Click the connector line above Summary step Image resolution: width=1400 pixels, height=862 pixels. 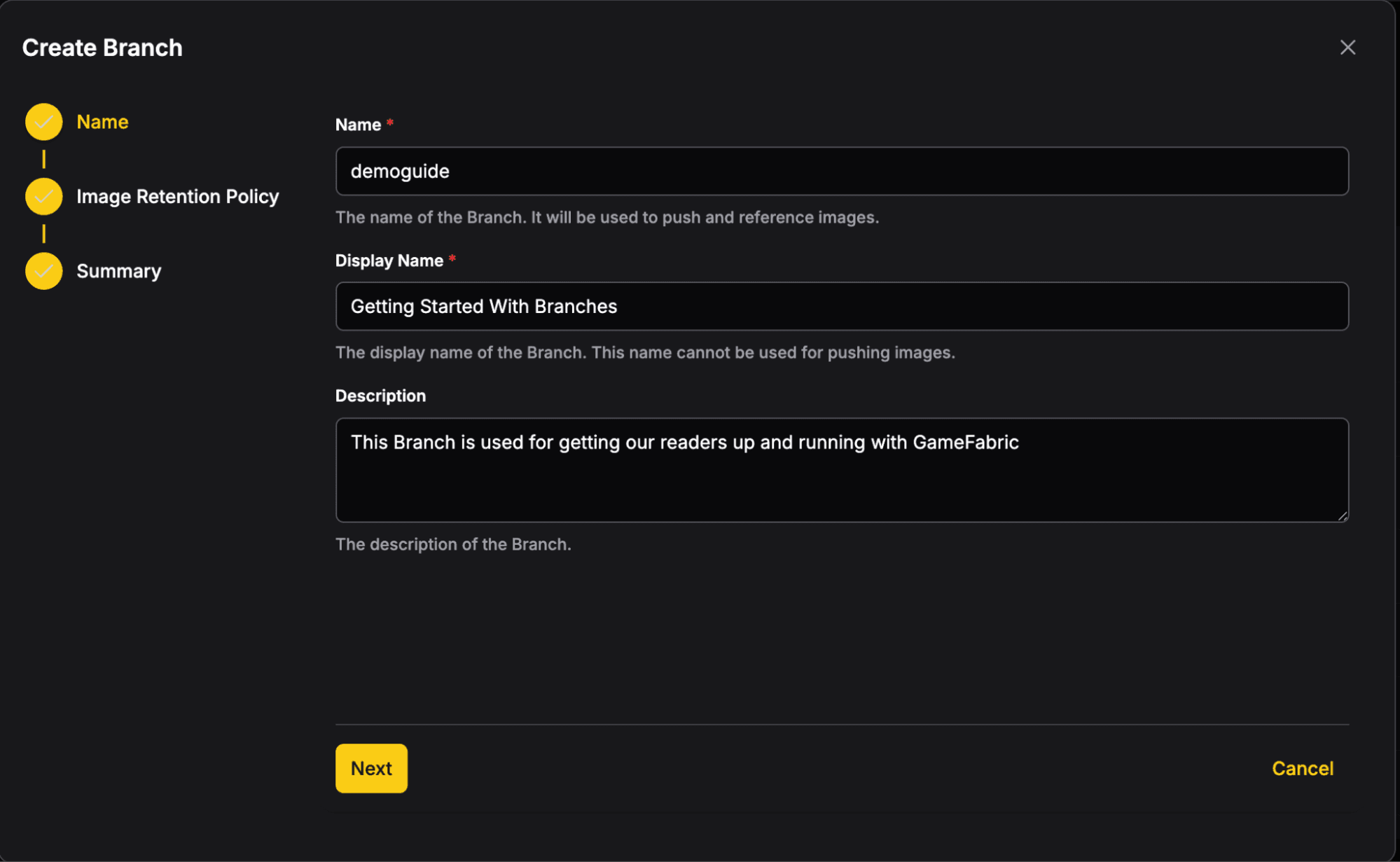[x=43, y=233]
